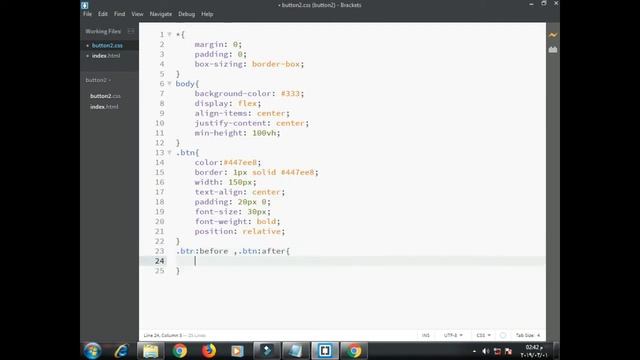Launch Internet Explorer from taskbar

coord(121,351)
